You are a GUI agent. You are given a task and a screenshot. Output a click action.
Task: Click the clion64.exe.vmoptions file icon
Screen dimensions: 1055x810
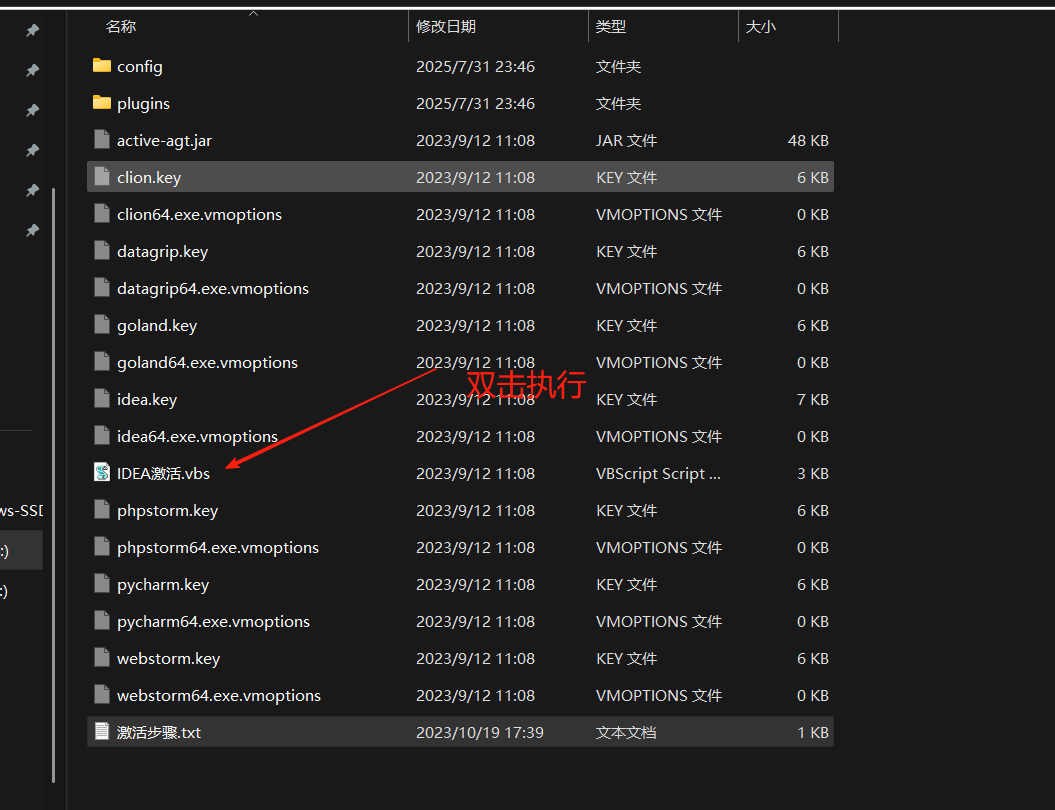click(x=102, y=213)
